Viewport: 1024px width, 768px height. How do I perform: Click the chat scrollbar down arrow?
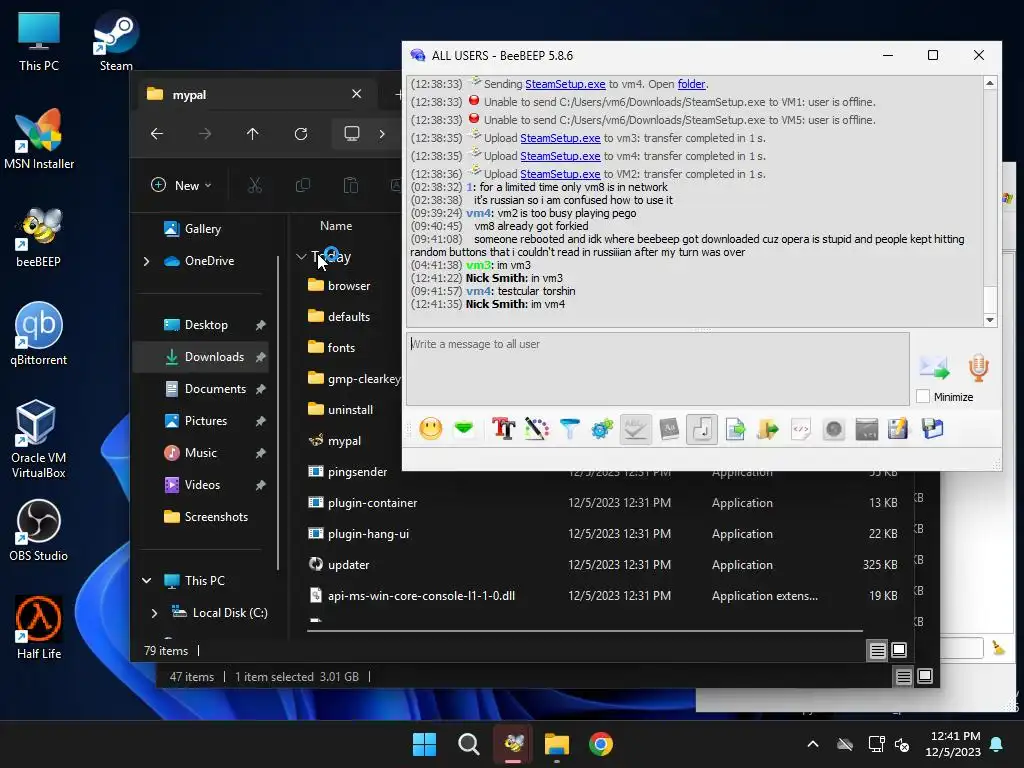990,320
